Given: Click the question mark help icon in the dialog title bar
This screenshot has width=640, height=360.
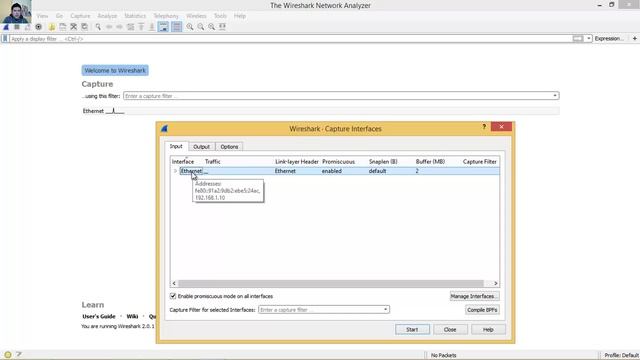Looking at the screenshot, I should (484, 127).
